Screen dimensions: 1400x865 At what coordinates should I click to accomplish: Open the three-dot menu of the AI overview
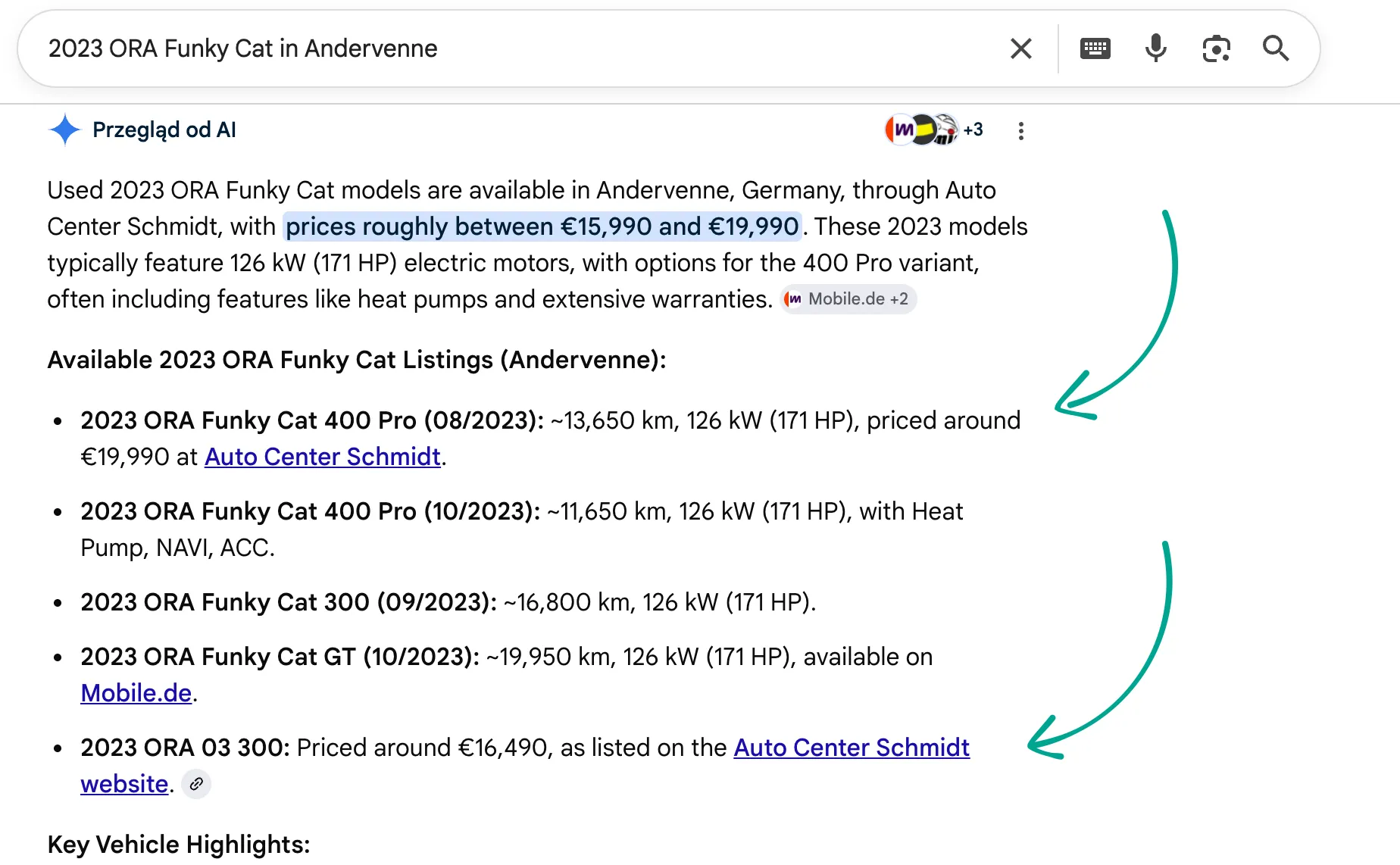coord(1021,131)
